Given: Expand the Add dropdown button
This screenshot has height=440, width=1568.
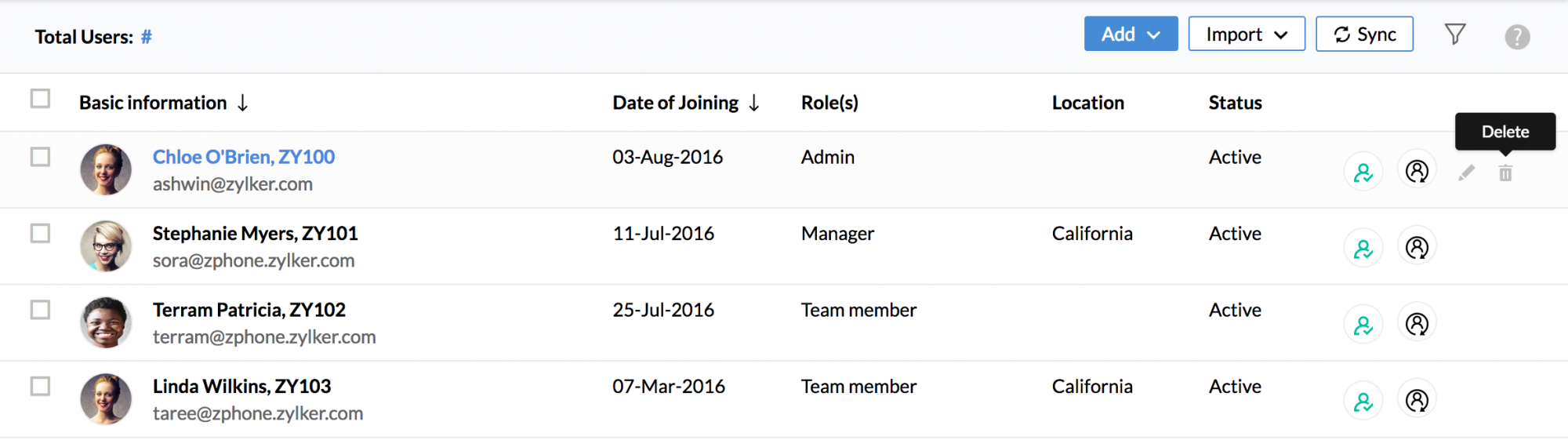Looking at the screenshot, I should pyautogui.click(x=1131, y=34).
